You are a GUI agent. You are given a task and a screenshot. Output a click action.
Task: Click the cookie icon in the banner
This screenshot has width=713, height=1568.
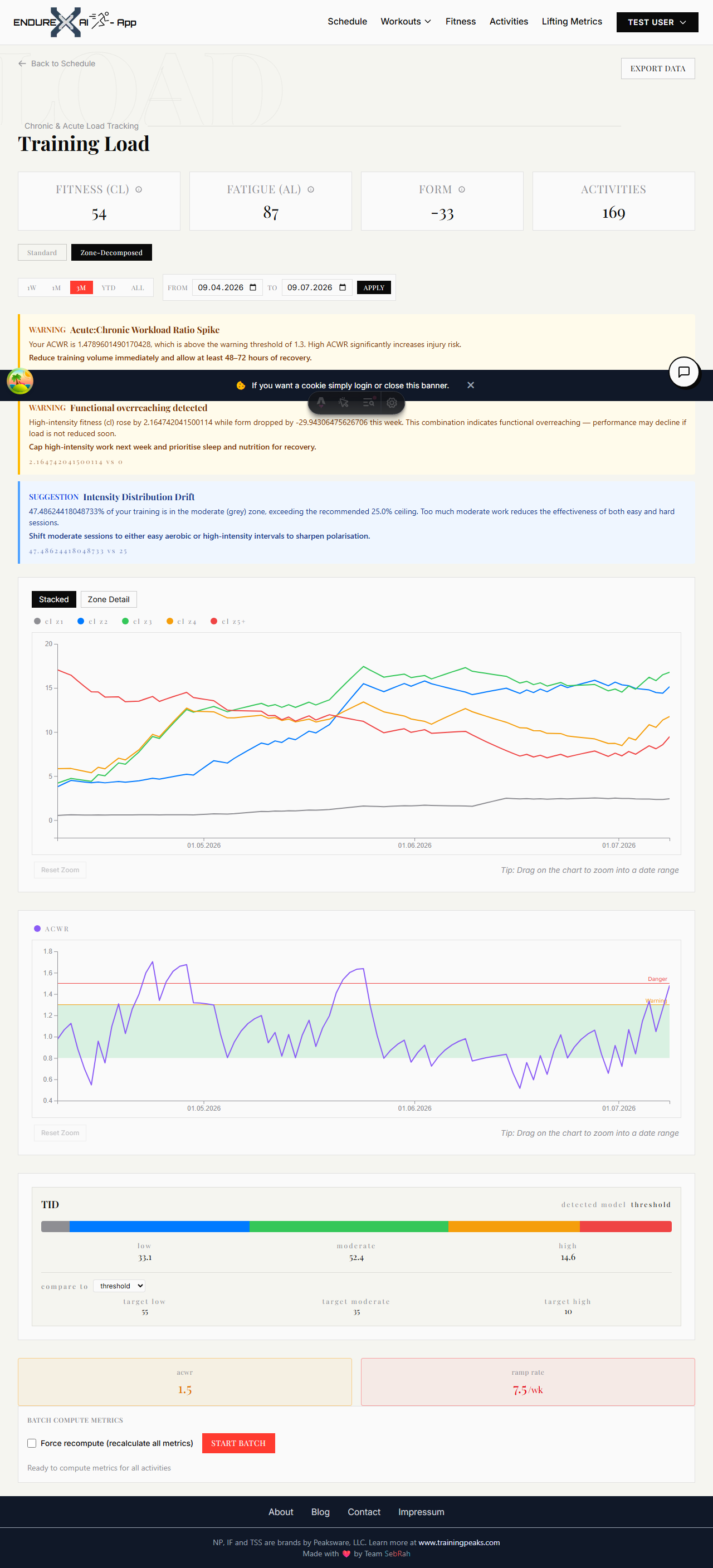241,385
